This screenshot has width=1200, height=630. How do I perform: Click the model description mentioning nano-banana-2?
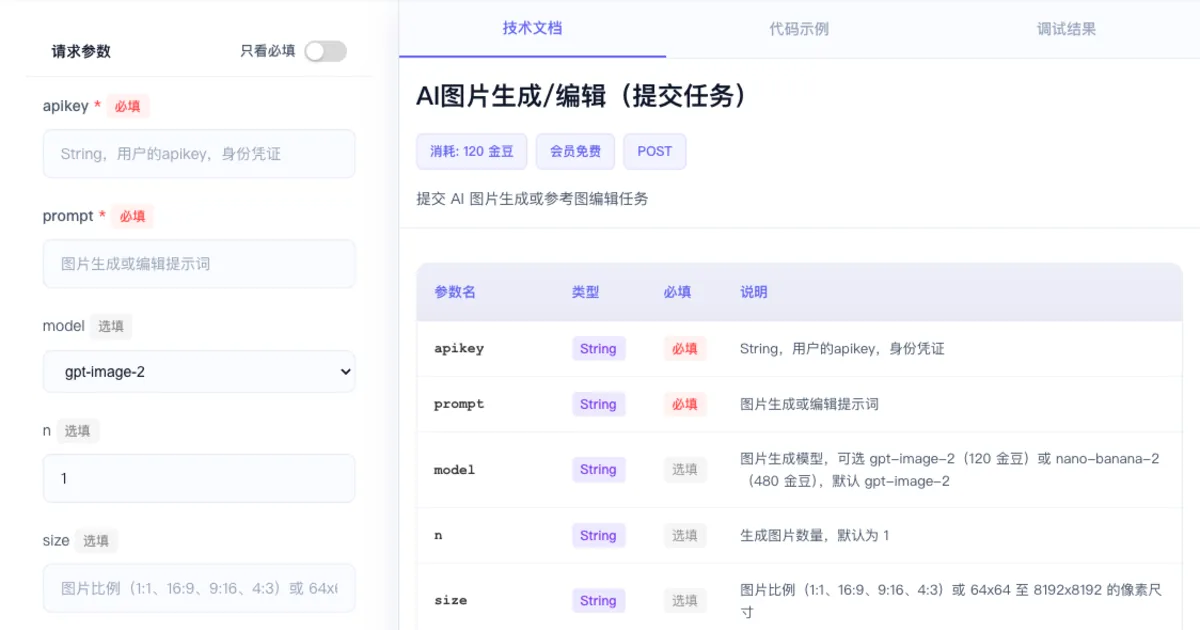click(950, 469)
